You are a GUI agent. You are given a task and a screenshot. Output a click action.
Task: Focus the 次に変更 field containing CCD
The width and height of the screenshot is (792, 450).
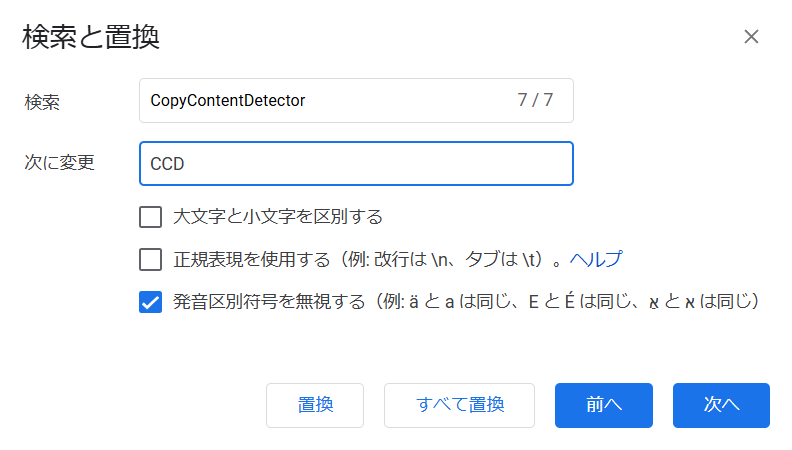356,164
